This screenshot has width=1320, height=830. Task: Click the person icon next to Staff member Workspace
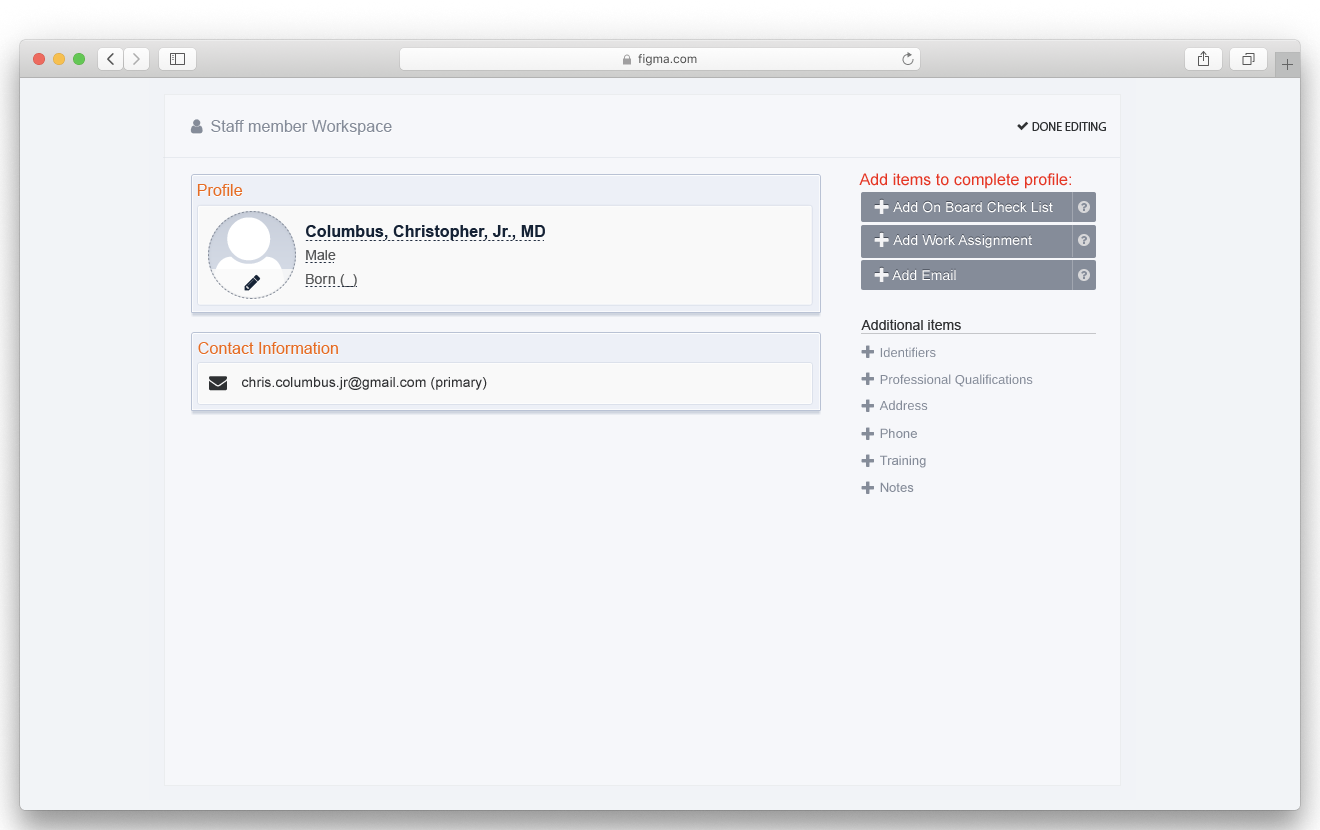(x=197, y=127)
